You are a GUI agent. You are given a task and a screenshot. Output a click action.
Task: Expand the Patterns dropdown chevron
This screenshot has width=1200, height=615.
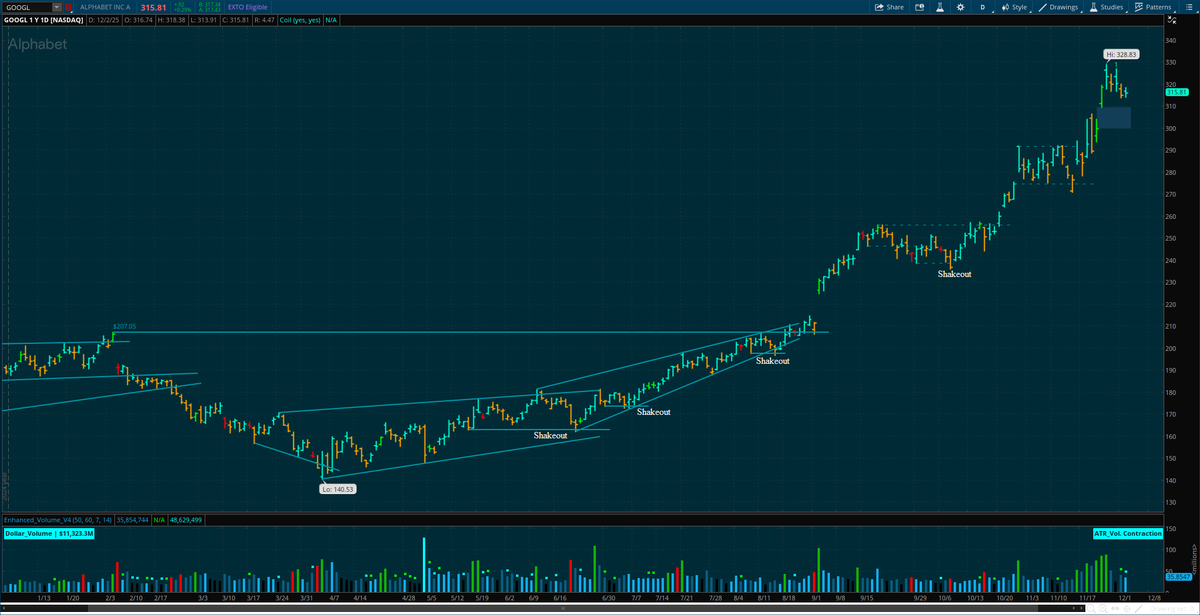[1174, 10]
